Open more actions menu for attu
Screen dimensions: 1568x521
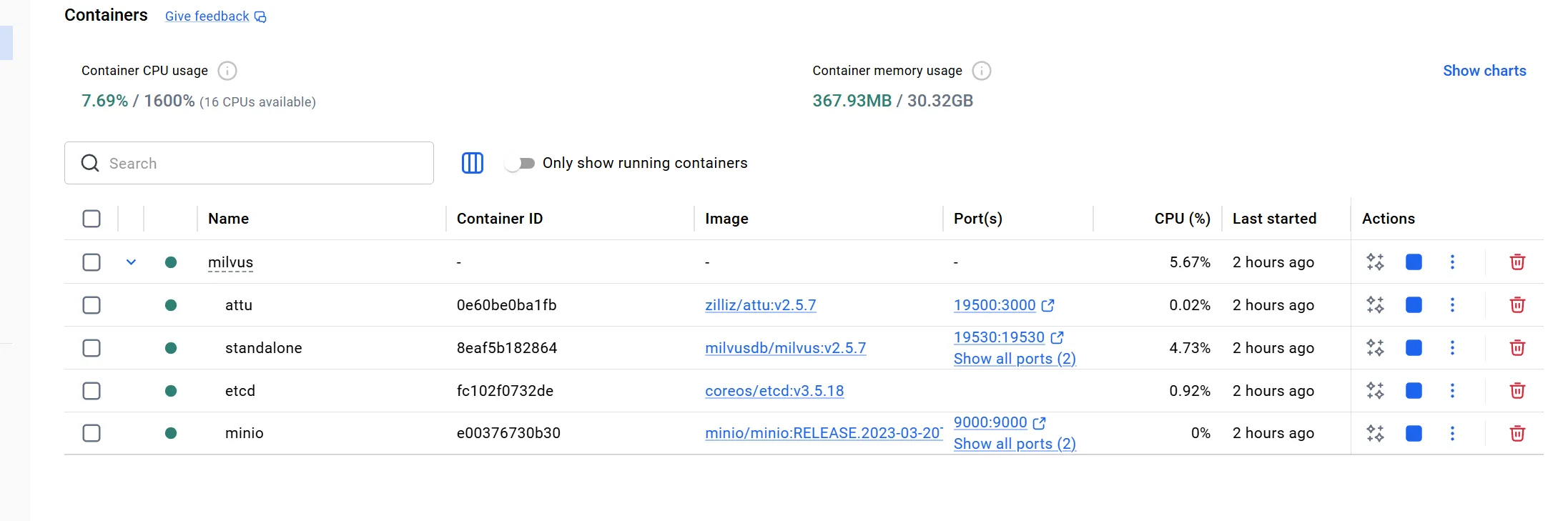pos(1451,305)
